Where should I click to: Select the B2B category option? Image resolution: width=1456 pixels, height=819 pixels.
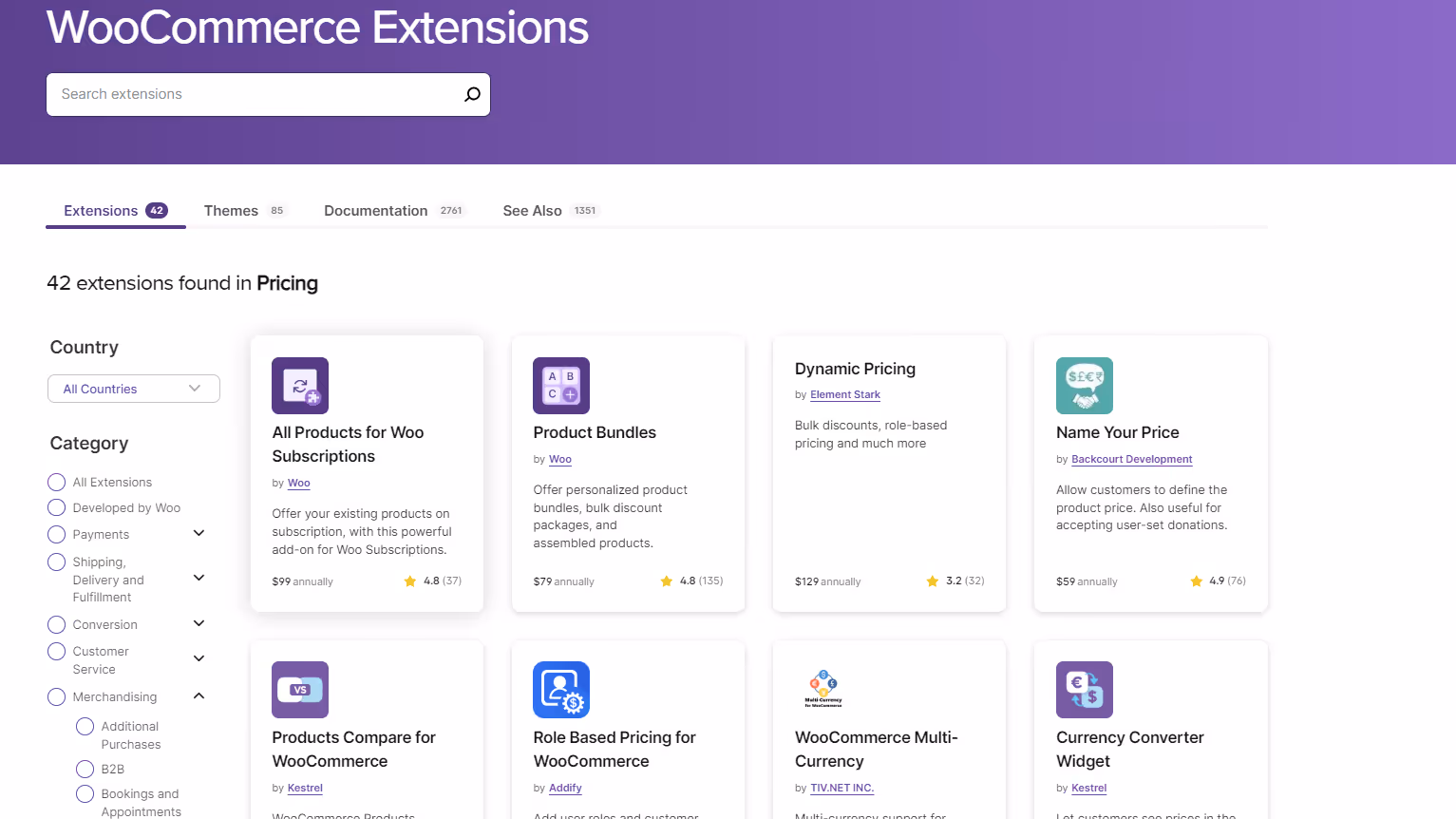[84, 769]
